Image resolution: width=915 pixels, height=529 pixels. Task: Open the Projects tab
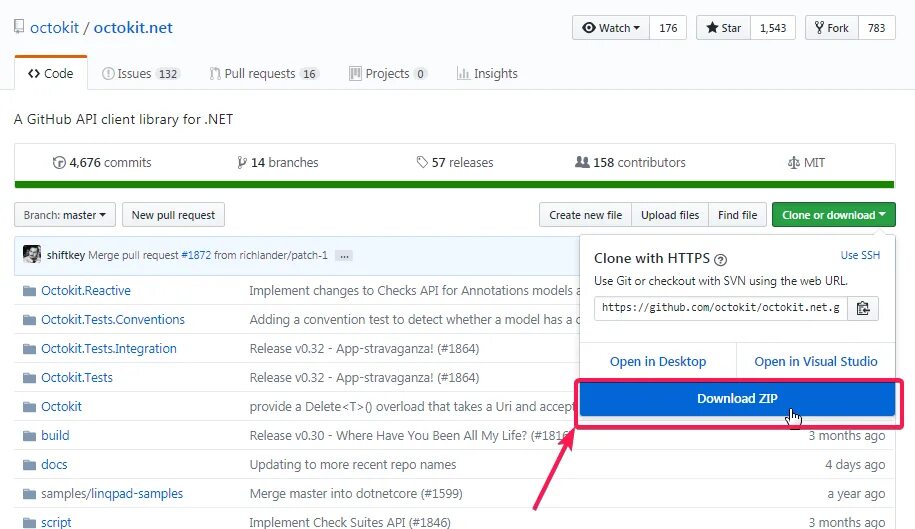[387, 73]
